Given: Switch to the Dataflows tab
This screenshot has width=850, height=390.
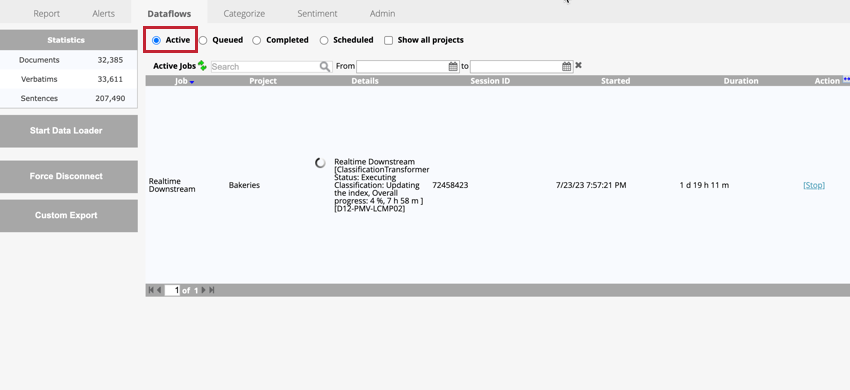Looking at the screenshot, I should pos(169,14).
